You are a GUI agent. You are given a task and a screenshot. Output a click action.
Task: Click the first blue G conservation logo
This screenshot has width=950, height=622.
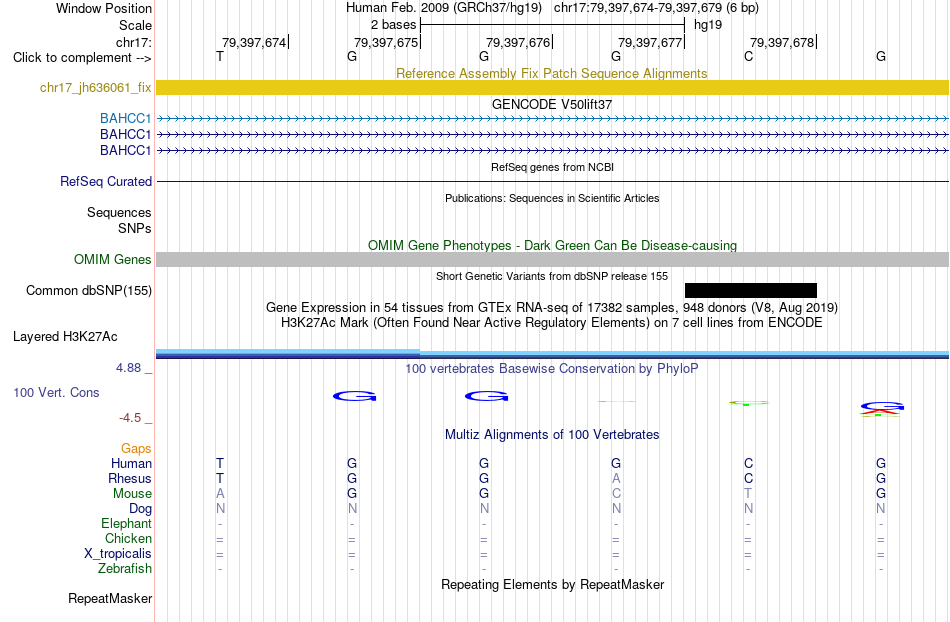(354, 396)
